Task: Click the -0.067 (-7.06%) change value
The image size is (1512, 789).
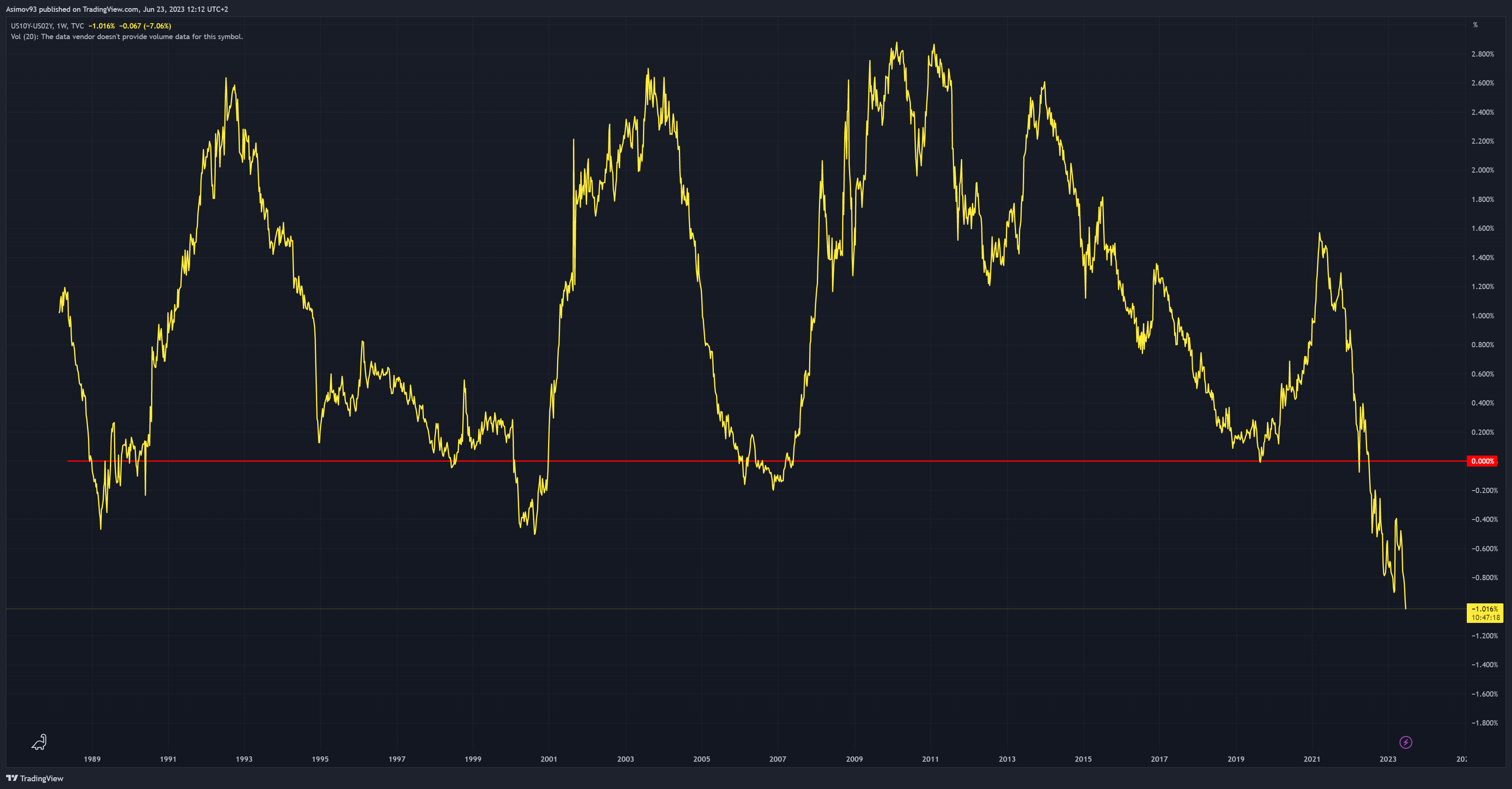Action: tap(145, 26)
